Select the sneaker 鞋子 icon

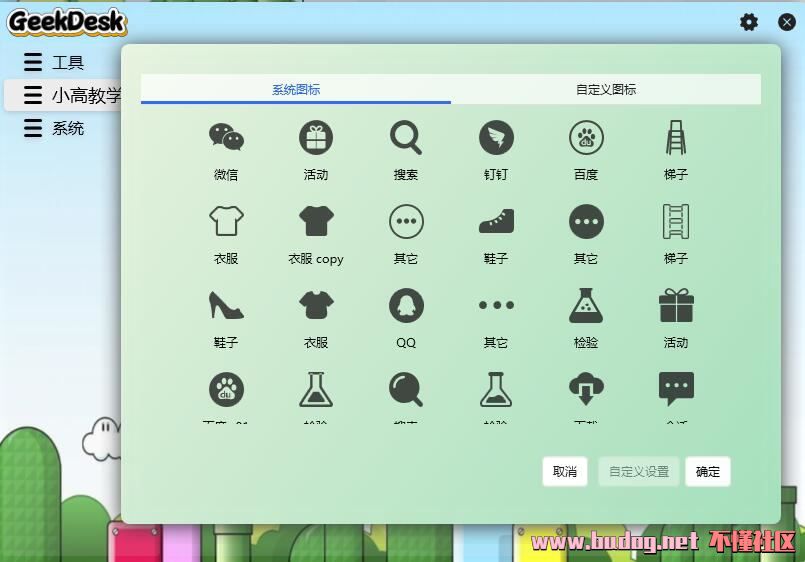point(496,221)
